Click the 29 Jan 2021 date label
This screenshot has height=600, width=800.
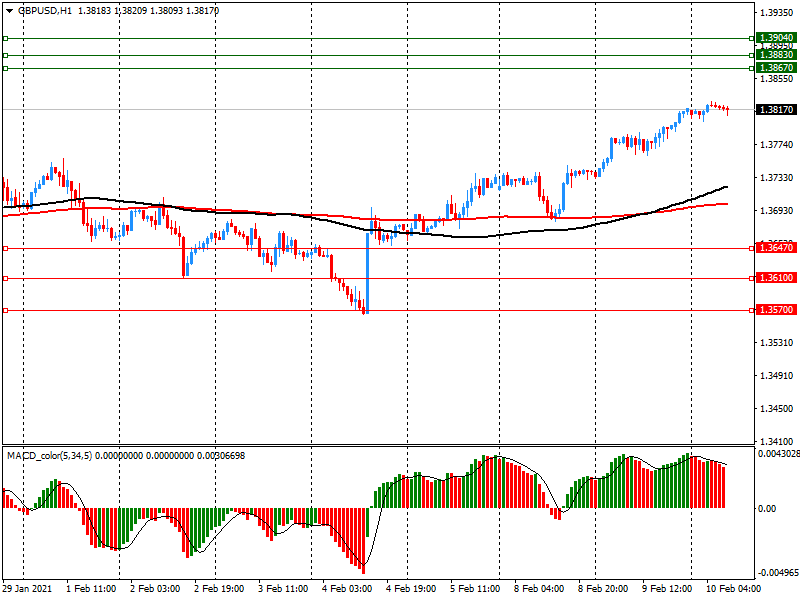click(29, 589)
